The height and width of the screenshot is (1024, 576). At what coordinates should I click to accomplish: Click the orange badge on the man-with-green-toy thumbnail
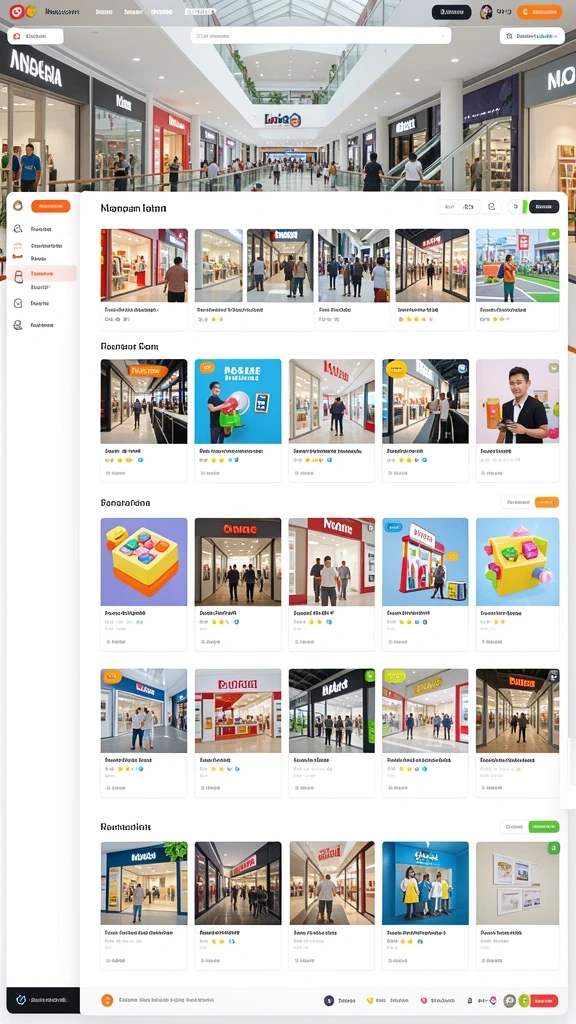(207, 368)
